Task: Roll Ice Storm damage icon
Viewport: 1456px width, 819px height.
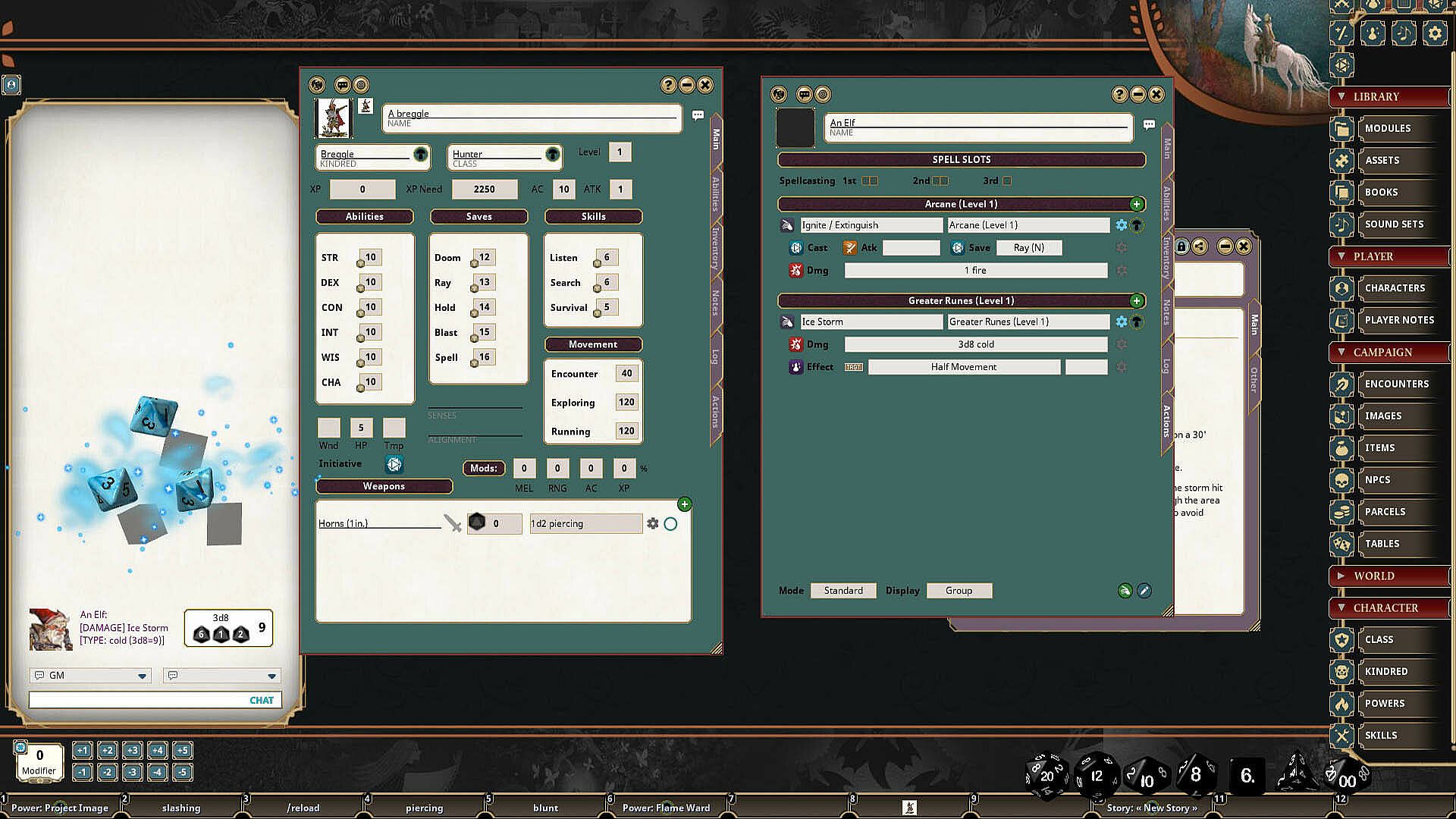Action: point(795,344)
